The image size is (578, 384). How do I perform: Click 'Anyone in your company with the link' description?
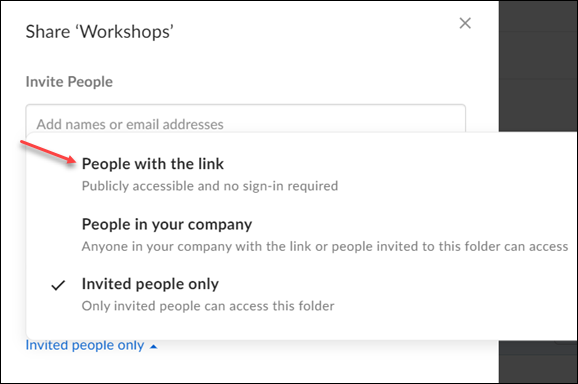click(x=325, y=247)
